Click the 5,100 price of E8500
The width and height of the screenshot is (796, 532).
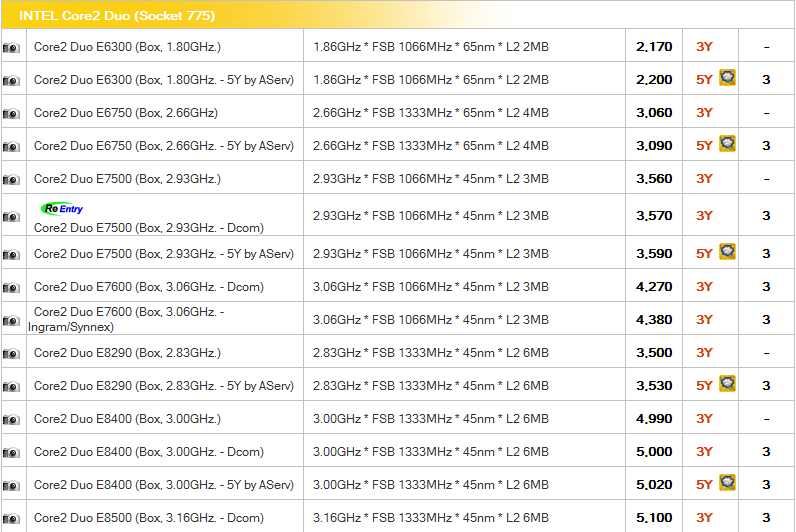[x=654, y=518]
